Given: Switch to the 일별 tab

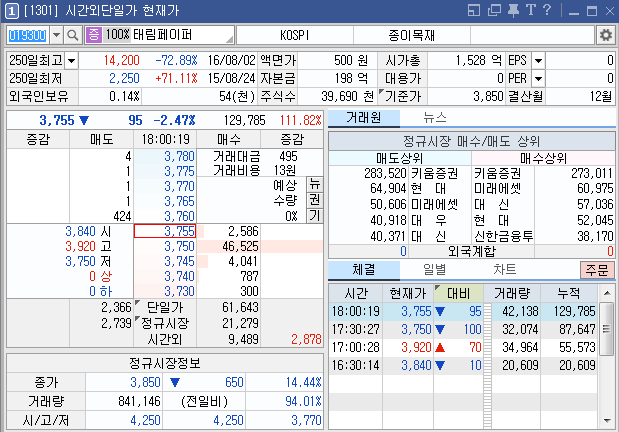Looking at the screenshot, I should [435, 270].
